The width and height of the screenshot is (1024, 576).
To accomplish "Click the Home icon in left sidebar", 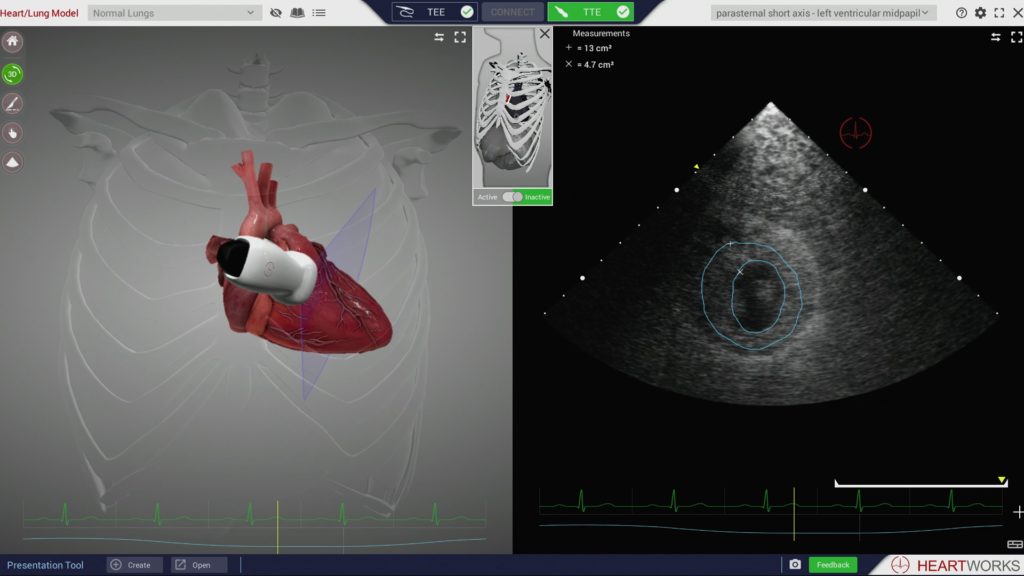I will coord(13,42).
